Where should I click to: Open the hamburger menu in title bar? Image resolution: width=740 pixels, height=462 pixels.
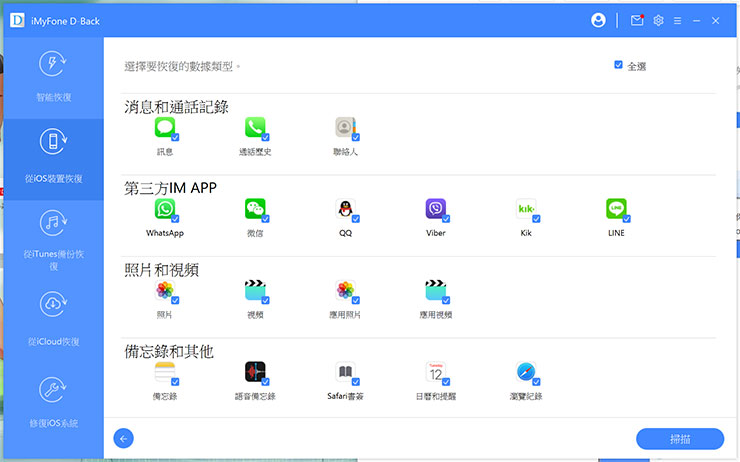point(677,21)
